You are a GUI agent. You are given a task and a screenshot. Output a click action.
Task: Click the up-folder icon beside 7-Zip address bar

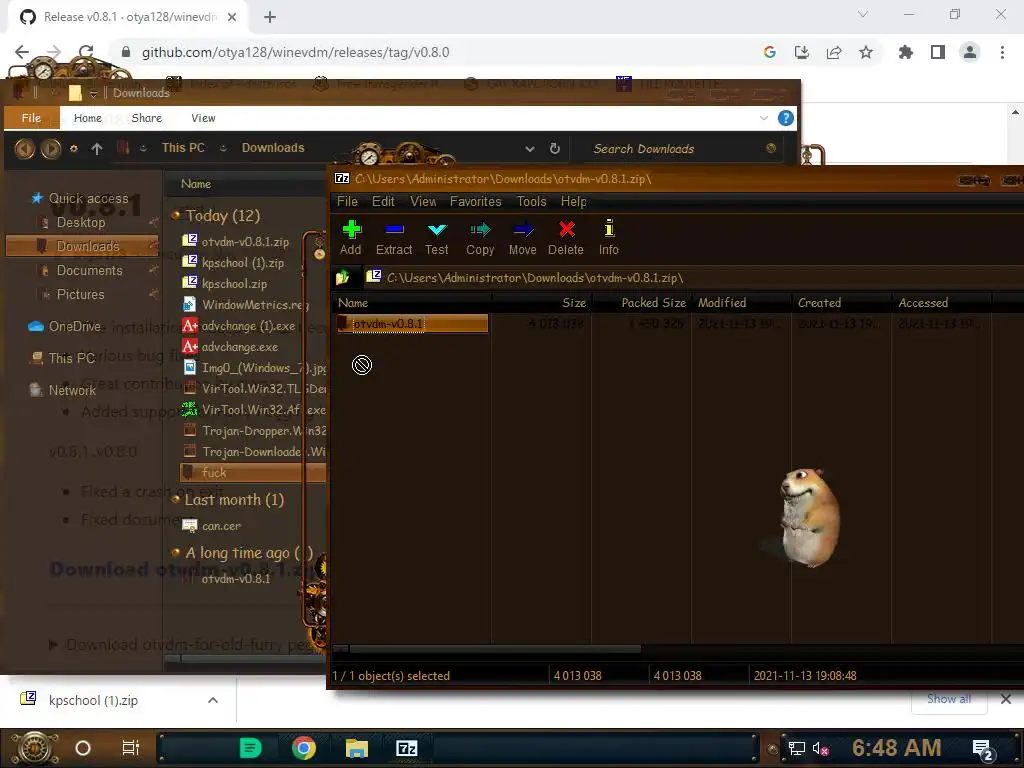(343, 278)
